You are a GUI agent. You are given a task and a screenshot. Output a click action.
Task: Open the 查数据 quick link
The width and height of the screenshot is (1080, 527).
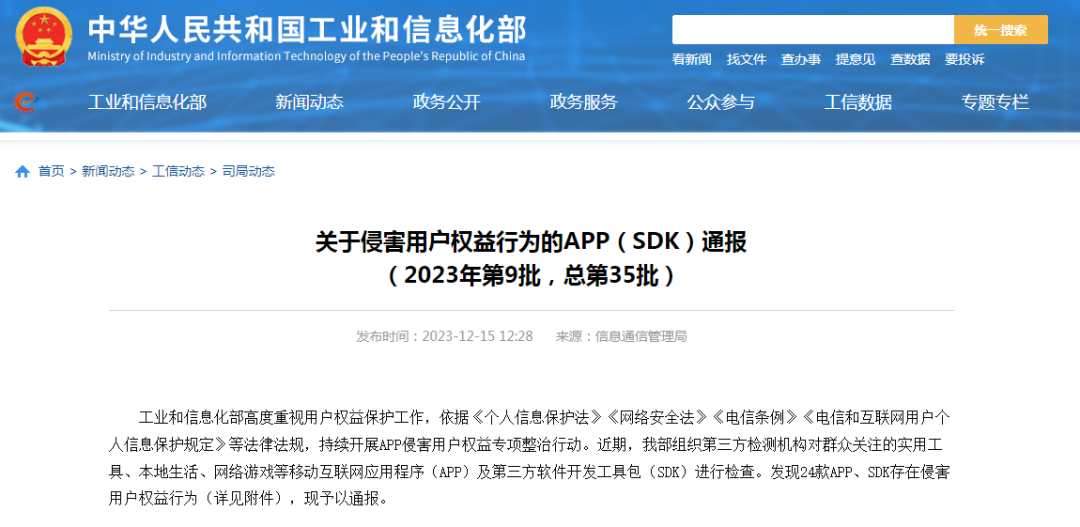tap(910, 60)
